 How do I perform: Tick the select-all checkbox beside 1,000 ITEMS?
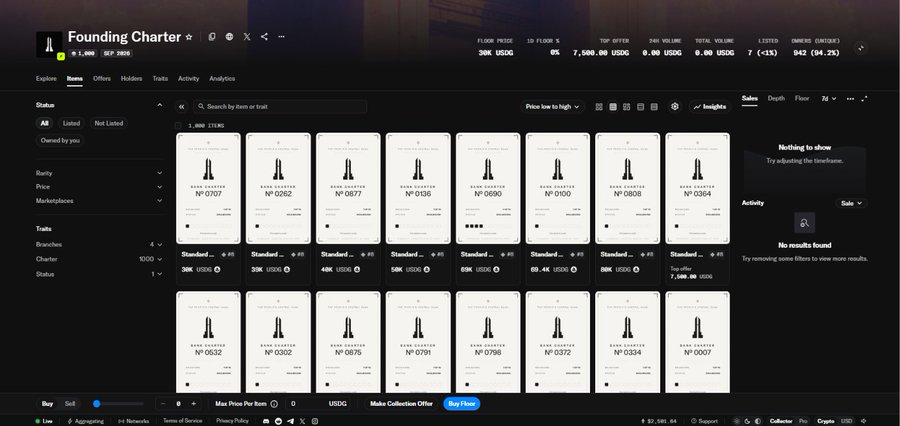178,126
